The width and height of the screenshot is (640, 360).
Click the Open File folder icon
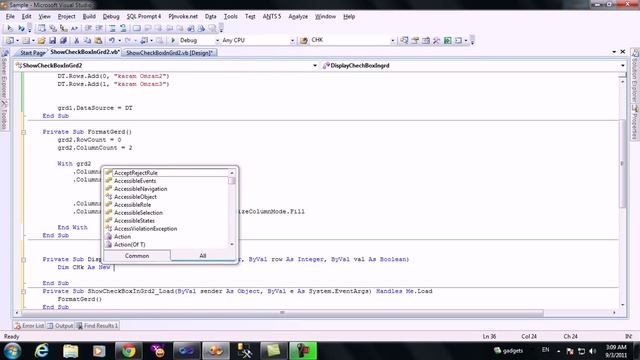(41, 40)
